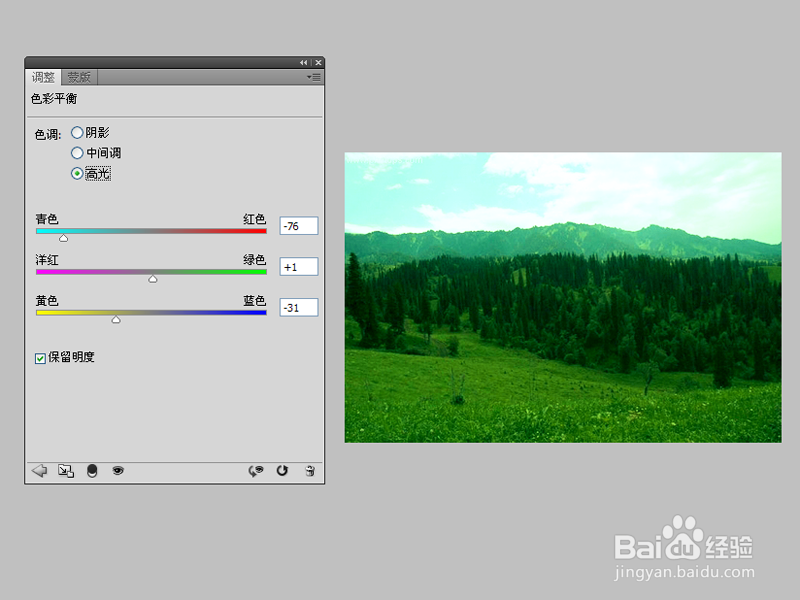Screen dimensions: 800x600
Task: Click the 绿色 label
Action: pyautogui.click(x=254, y=260)
